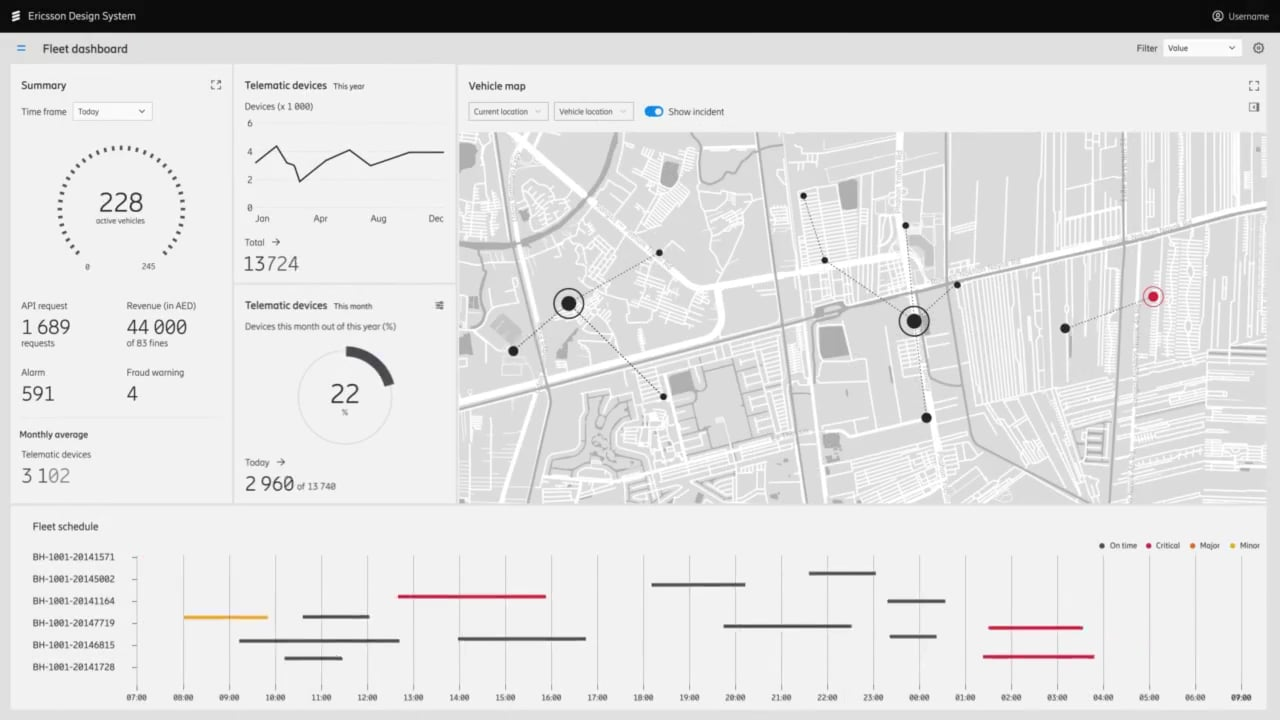Open the Time frame Today dropdown
Image resolution: width=1280 pixels, height=720 pixels.
click(112, 112)
